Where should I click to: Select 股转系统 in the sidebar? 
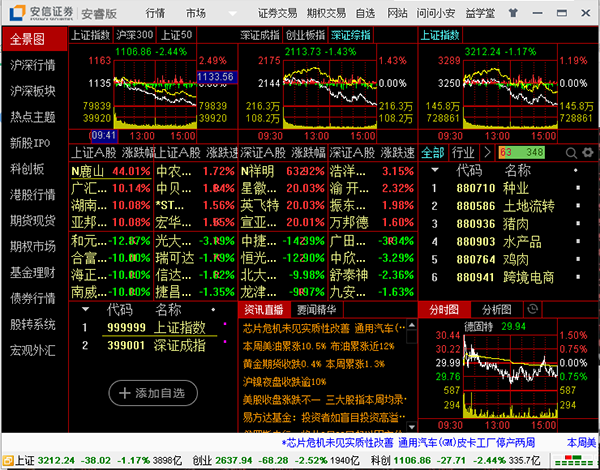33,325
